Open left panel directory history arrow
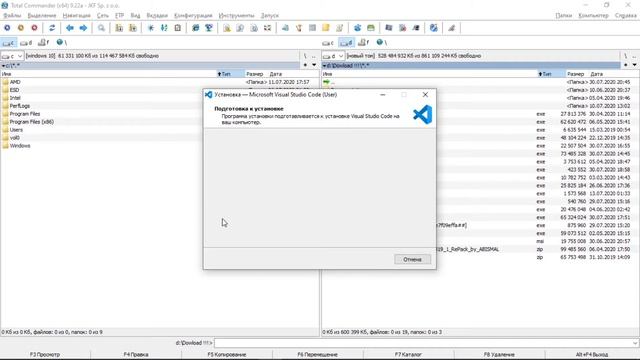This screenshot has height=360, width=640. pos(314,65)
